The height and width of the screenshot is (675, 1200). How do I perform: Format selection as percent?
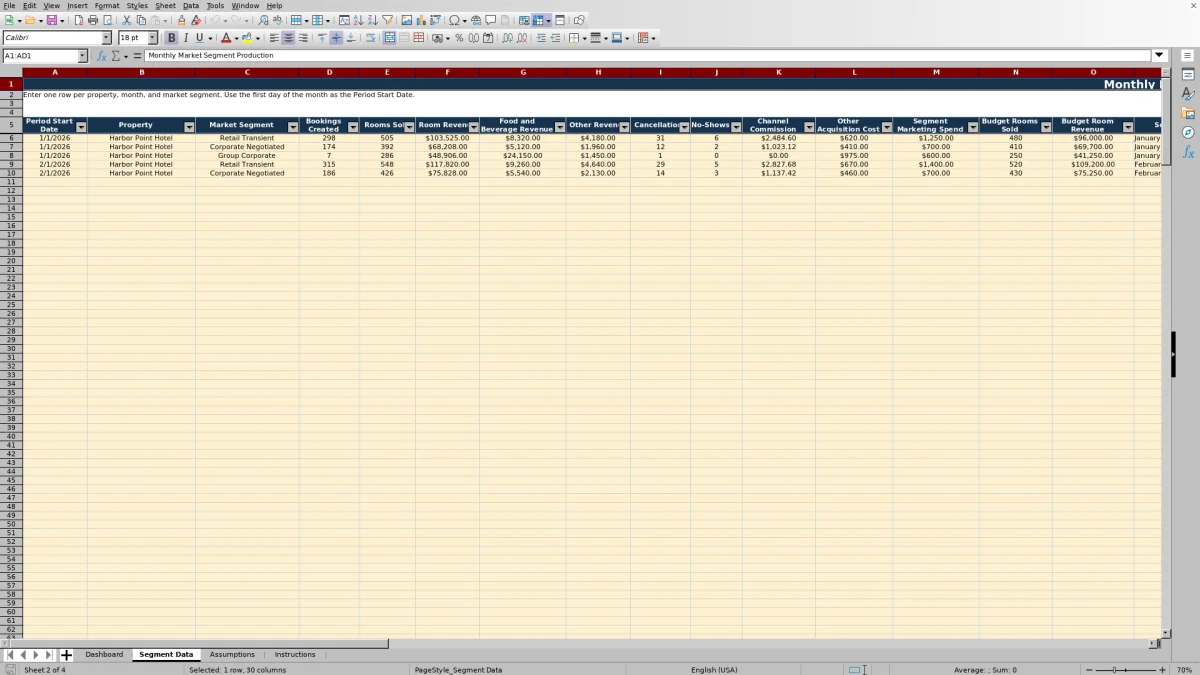459,38
